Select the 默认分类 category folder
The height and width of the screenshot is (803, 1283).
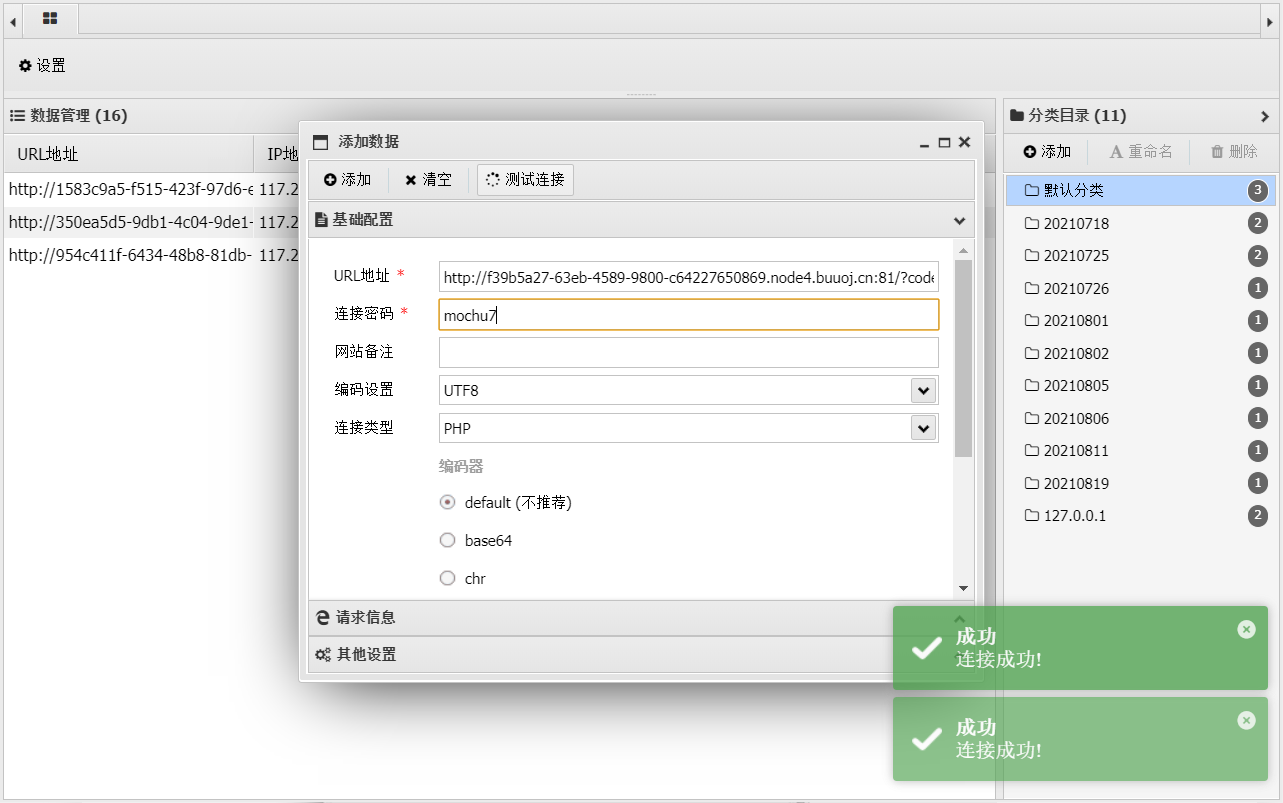[1074, 191]
